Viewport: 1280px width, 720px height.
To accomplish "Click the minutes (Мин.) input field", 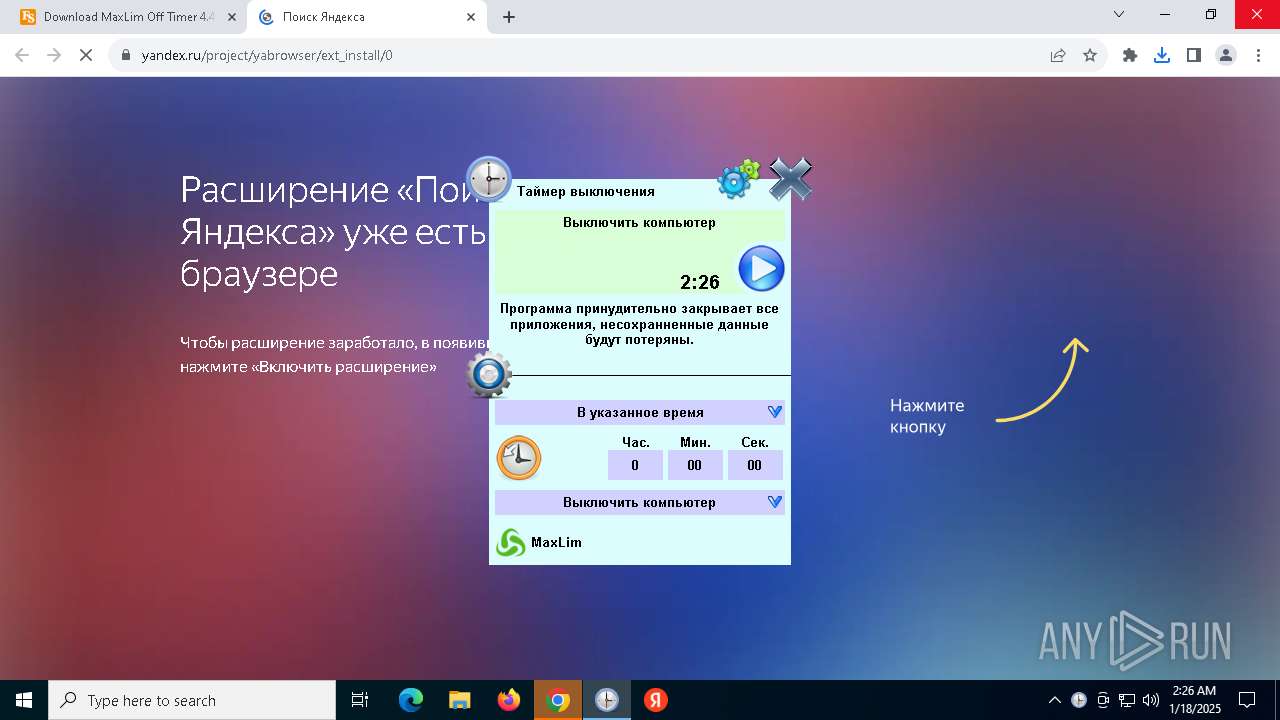I will click(695, 465).
